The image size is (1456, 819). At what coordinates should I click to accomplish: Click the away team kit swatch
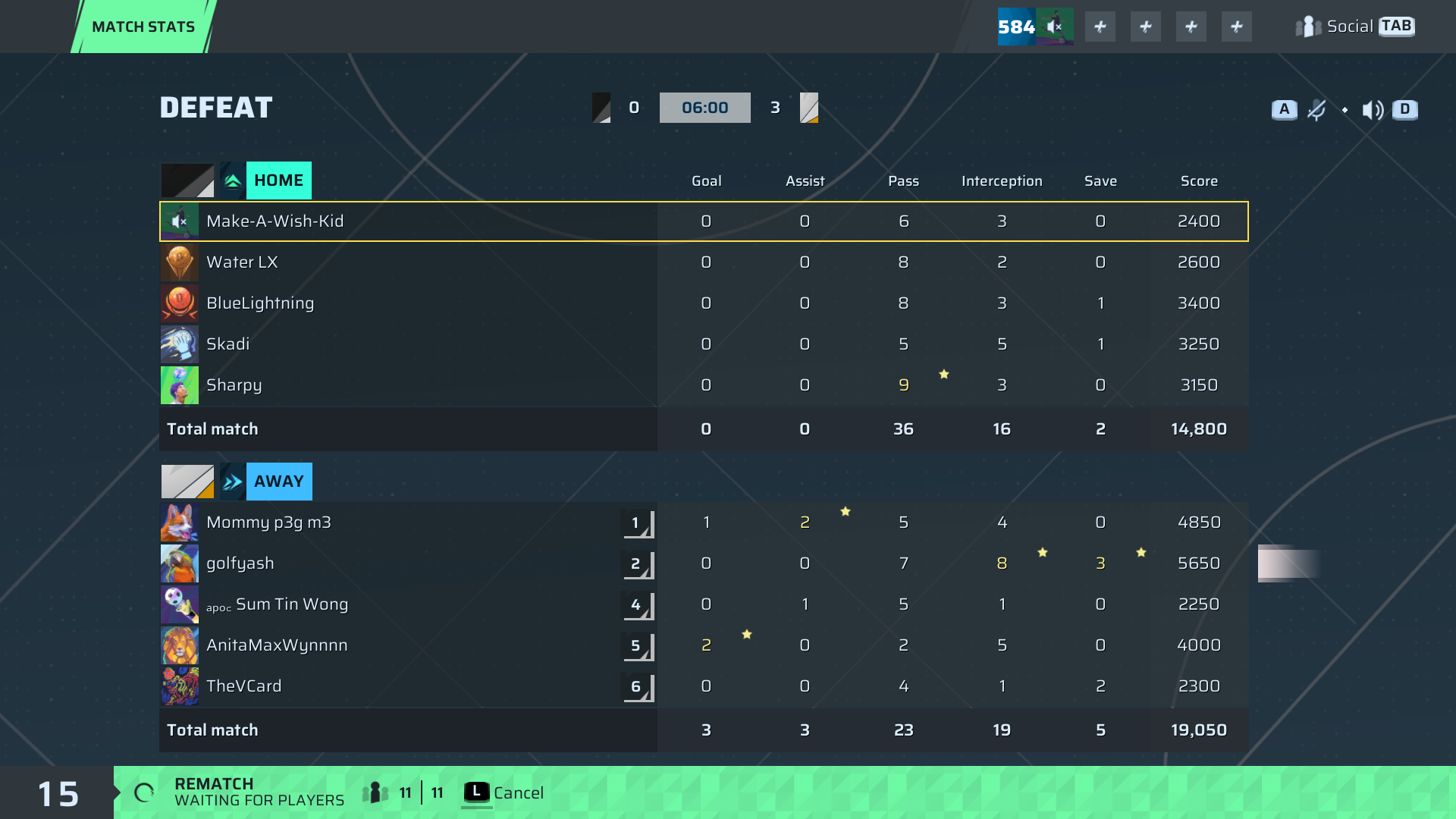187,482
